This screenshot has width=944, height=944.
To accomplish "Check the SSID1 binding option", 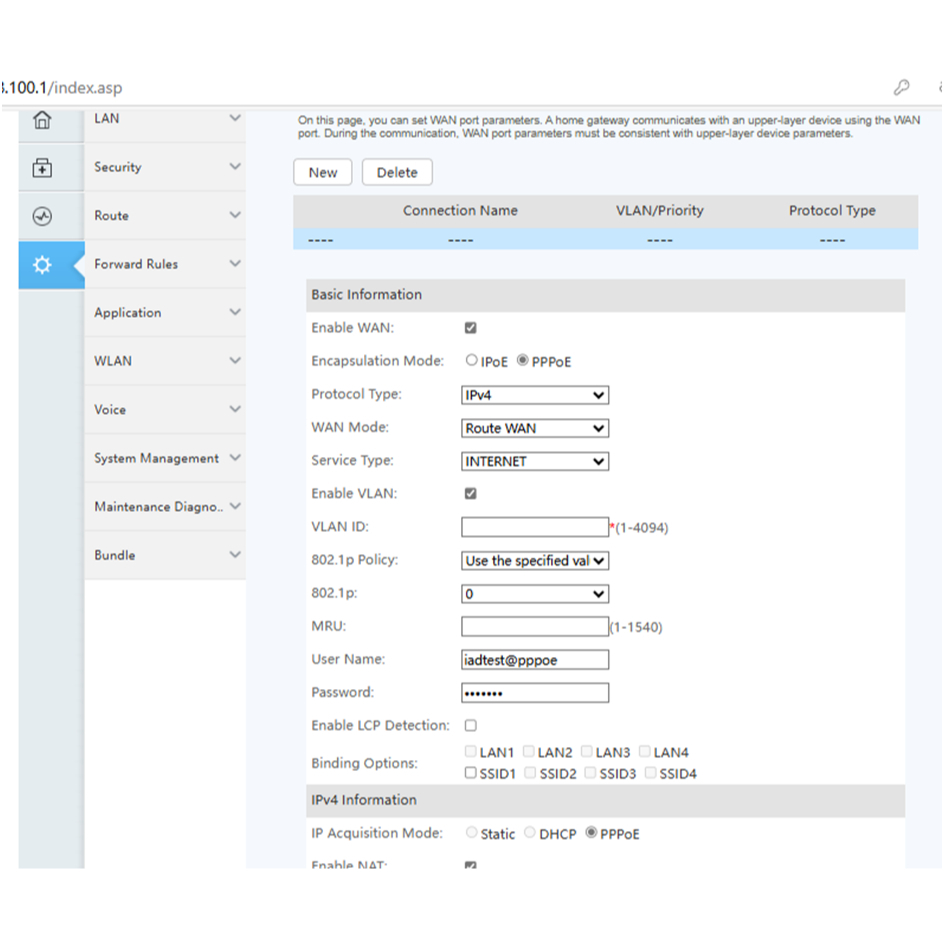I will coord(471,773).
